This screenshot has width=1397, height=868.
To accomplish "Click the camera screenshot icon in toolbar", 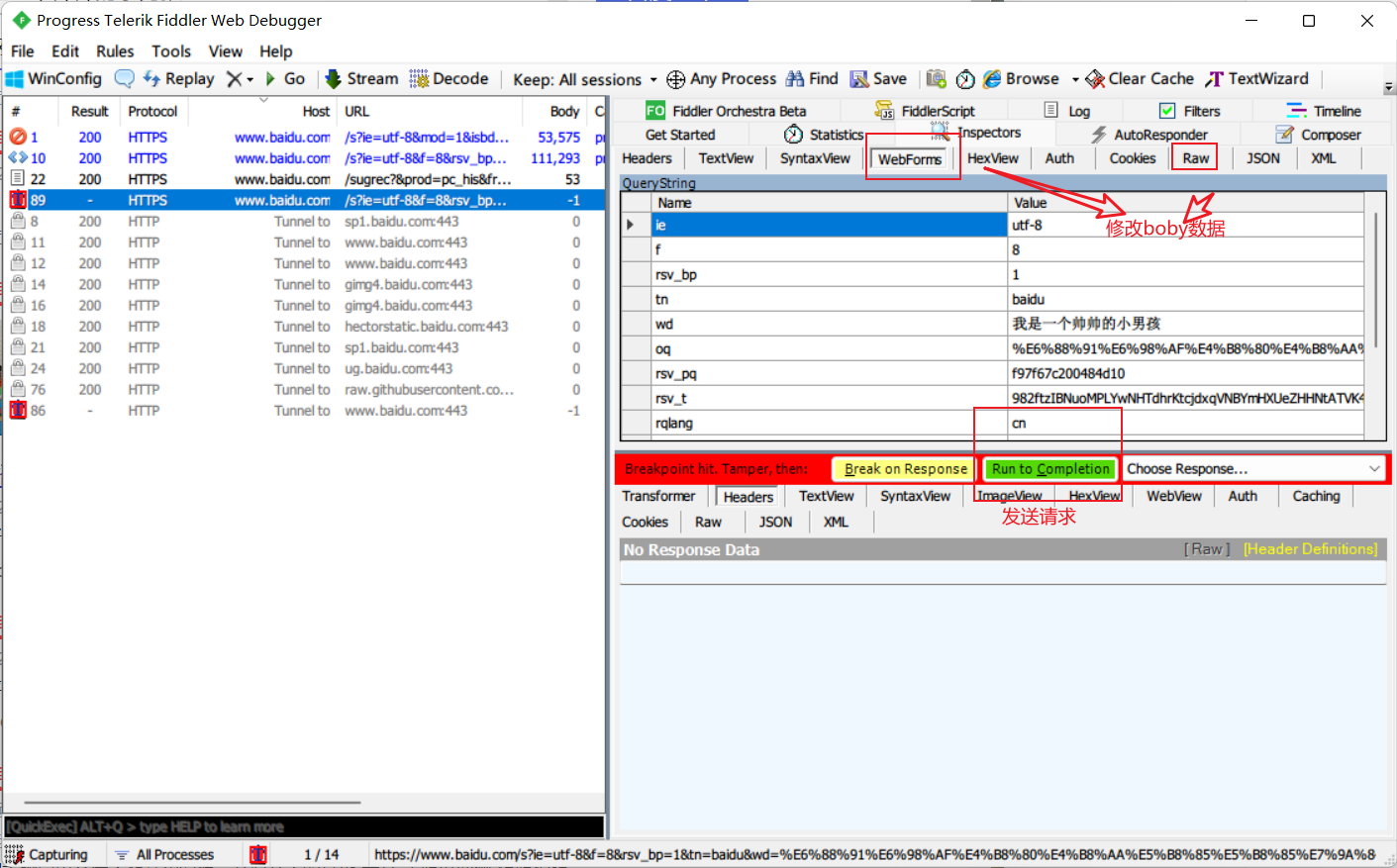I will click(x=936, y=79).
